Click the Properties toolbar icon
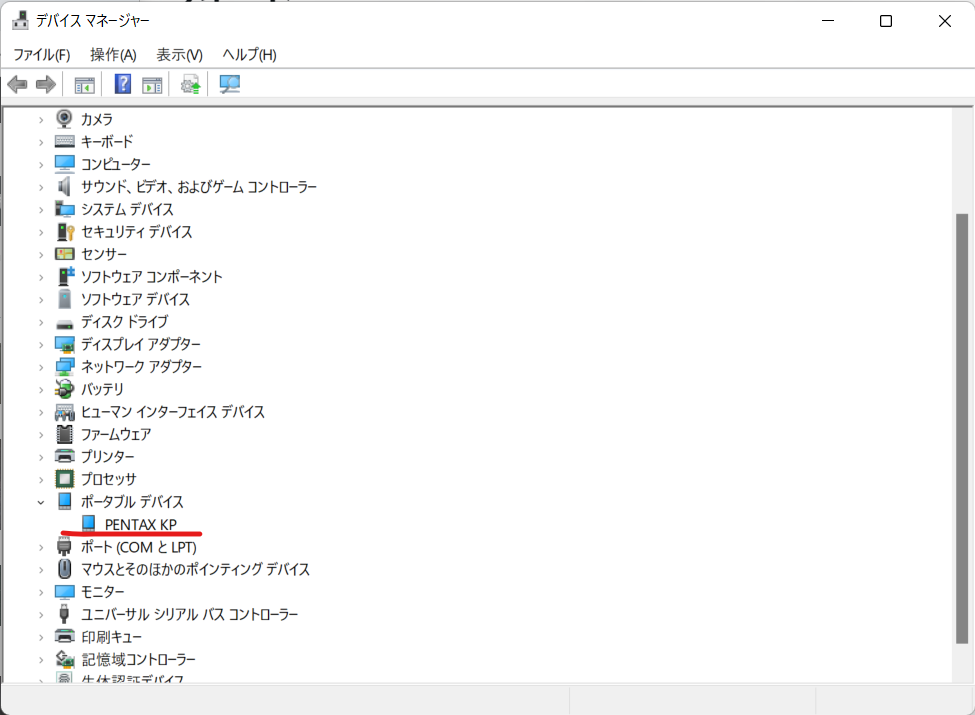Image resolution: width=975 pixels, height=715 pixels. tap(151, 84)
